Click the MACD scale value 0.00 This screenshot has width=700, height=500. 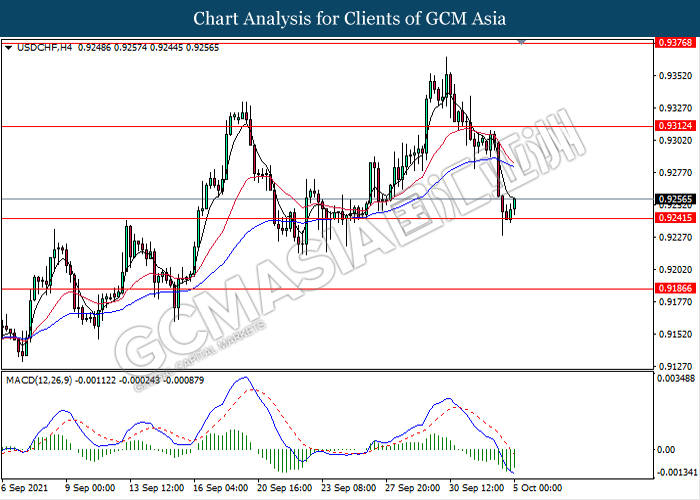pos(666,450)
